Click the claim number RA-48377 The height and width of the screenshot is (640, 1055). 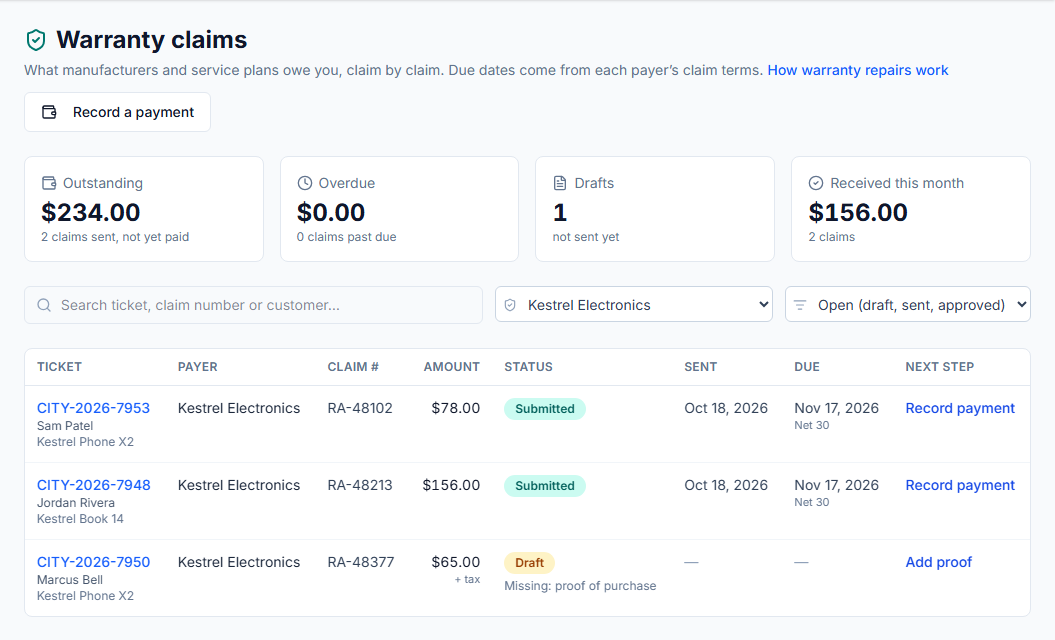[361, 562]
